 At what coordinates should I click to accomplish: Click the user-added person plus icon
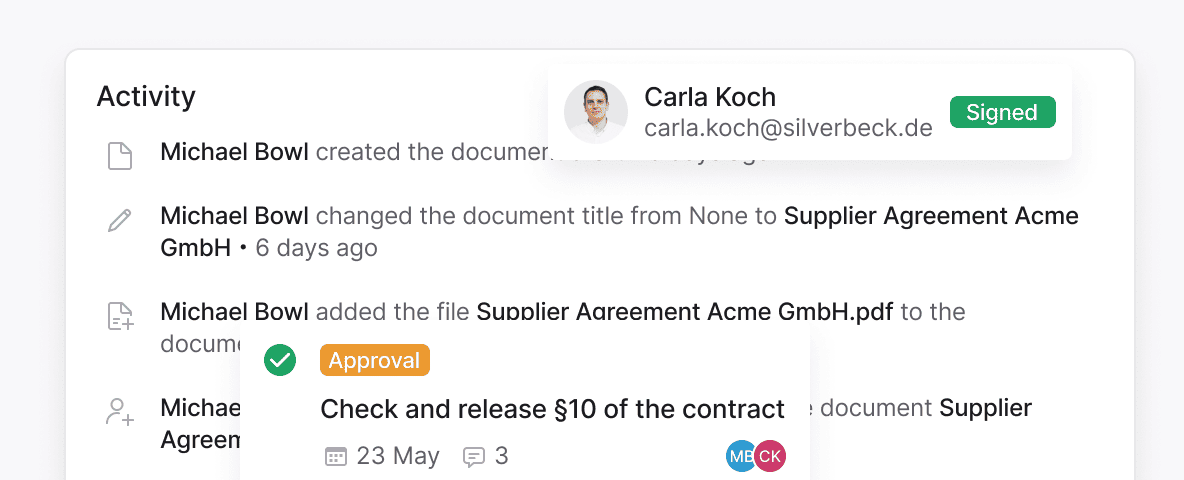pos(120,412)
